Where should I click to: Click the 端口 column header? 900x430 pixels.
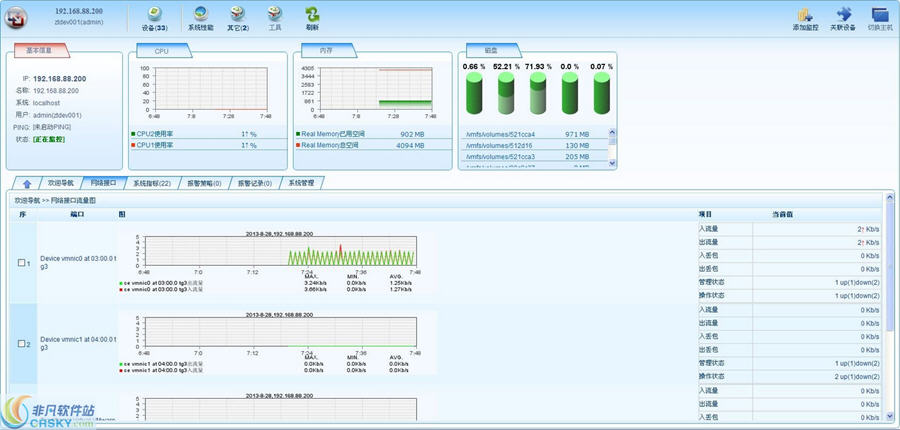(77, 214)
